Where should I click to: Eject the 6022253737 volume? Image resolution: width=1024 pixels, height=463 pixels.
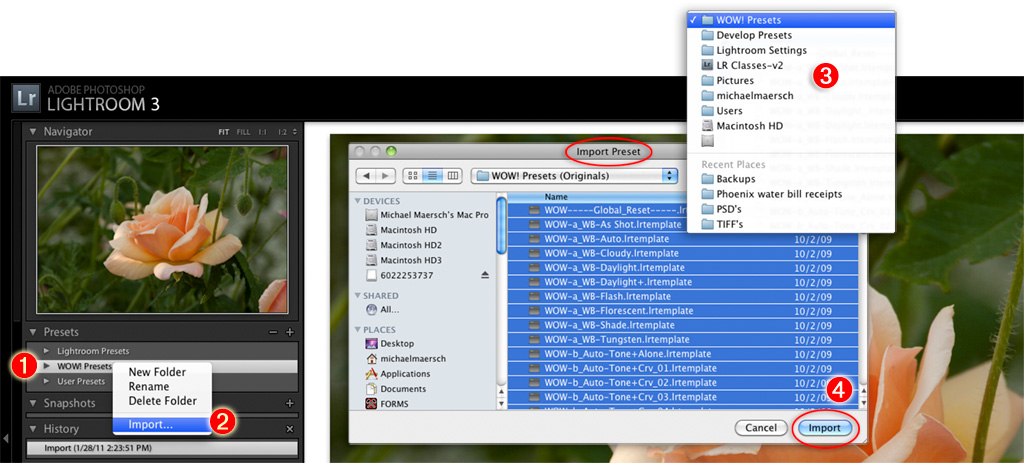tap(485, 276)
